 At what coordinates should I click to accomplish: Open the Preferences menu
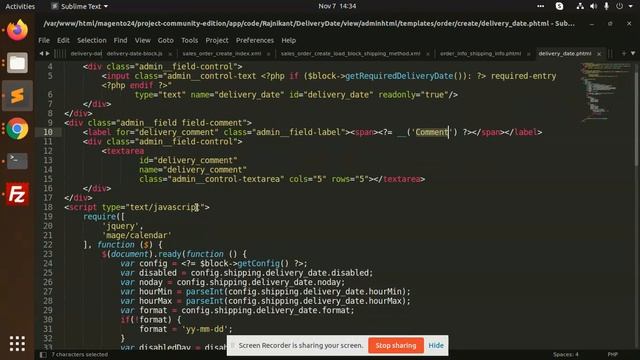(255, 40)
